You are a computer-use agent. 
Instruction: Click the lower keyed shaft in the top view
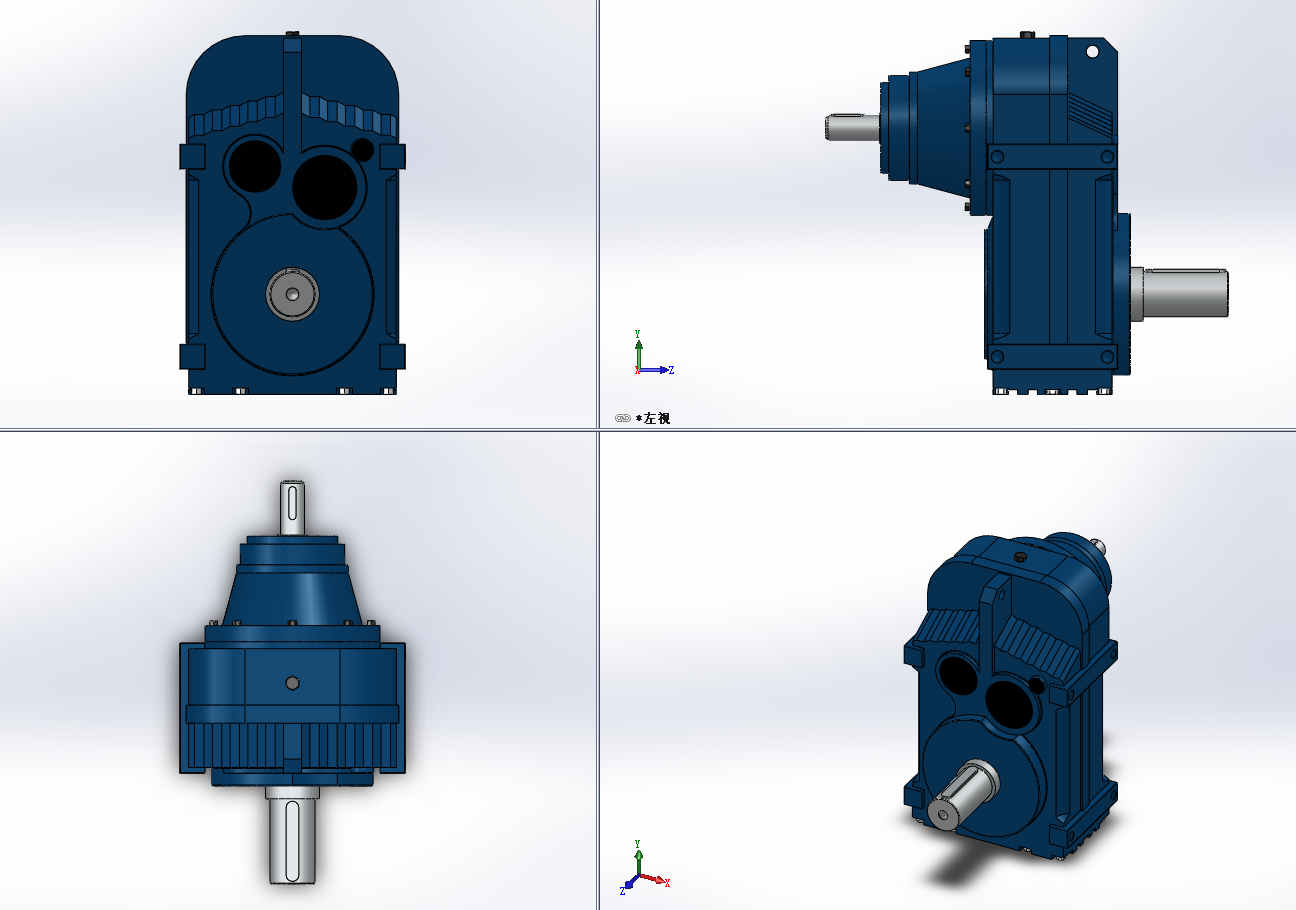coord(293,835)
